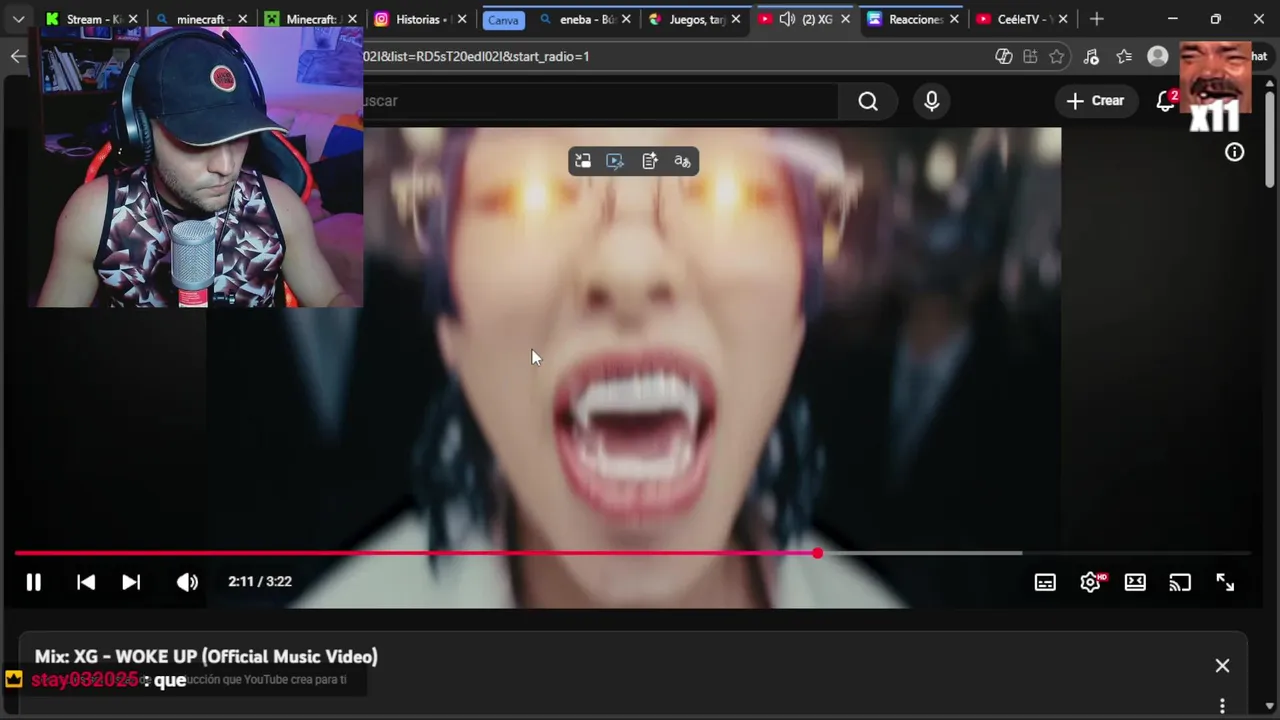Click the video enhance icon in overlay toolbar
1280x720 pixels.
coord(615,161)
